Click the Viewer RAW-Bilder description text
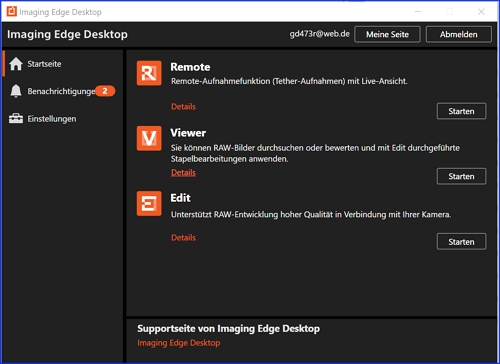Viewport: 500px width, 364px height. point(315,153)
